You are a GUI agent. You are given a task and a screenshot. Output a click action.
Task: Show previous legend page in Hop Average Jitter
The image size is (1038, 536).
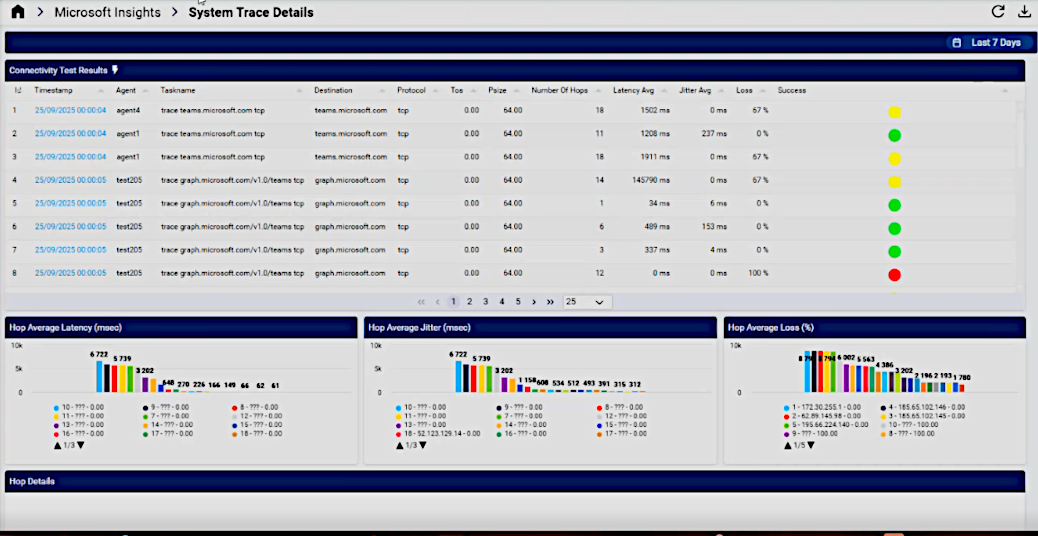[399, 445]
